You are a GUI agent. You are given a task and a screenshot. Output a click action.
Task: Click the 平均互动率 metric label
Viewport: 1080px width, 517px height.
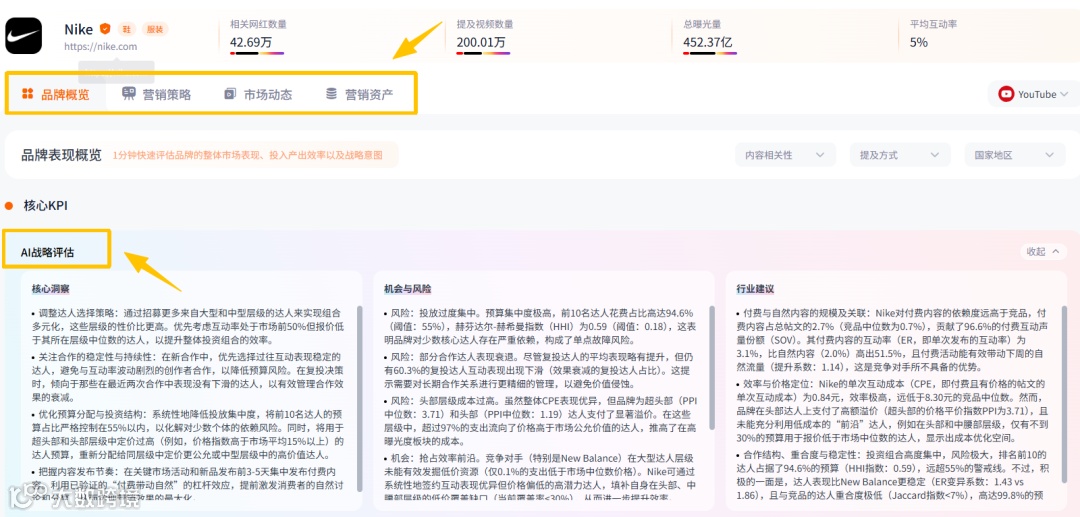[934, 24]
